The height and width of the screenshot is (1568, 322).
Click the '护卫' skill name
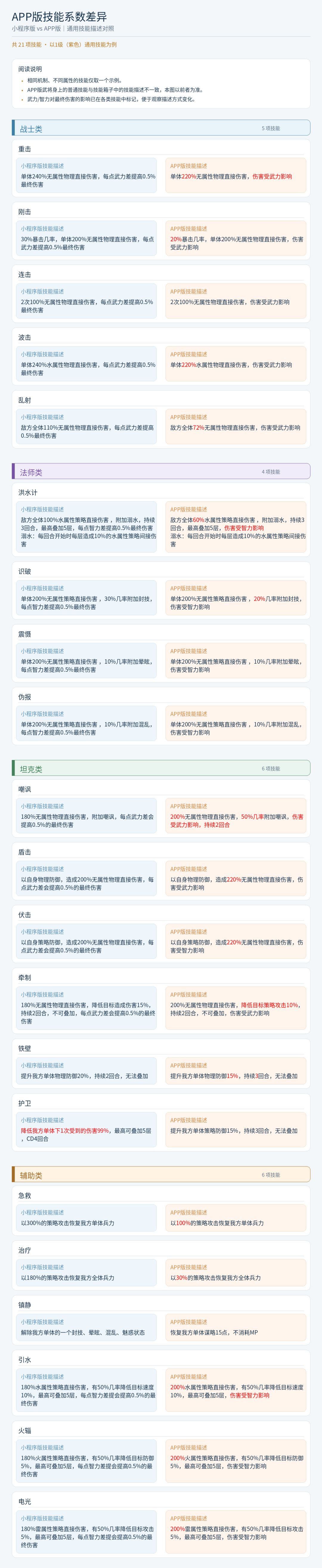point(24,1103)
